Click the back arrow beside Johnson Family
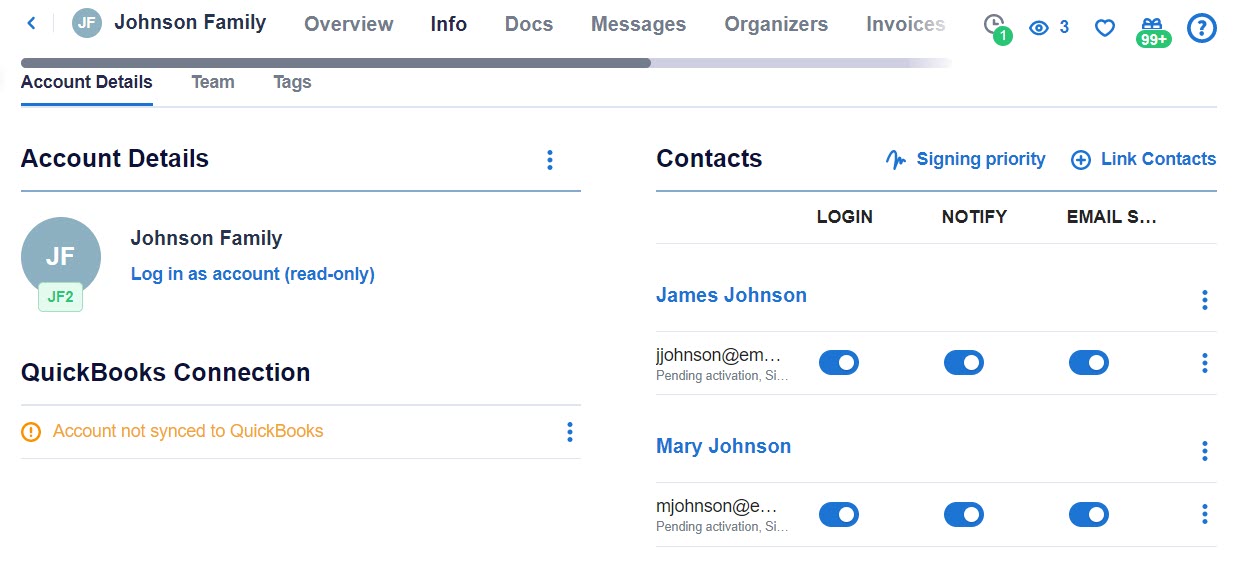Image resolution: width=1236 pixels, height=571 pixels. [32, 23]
